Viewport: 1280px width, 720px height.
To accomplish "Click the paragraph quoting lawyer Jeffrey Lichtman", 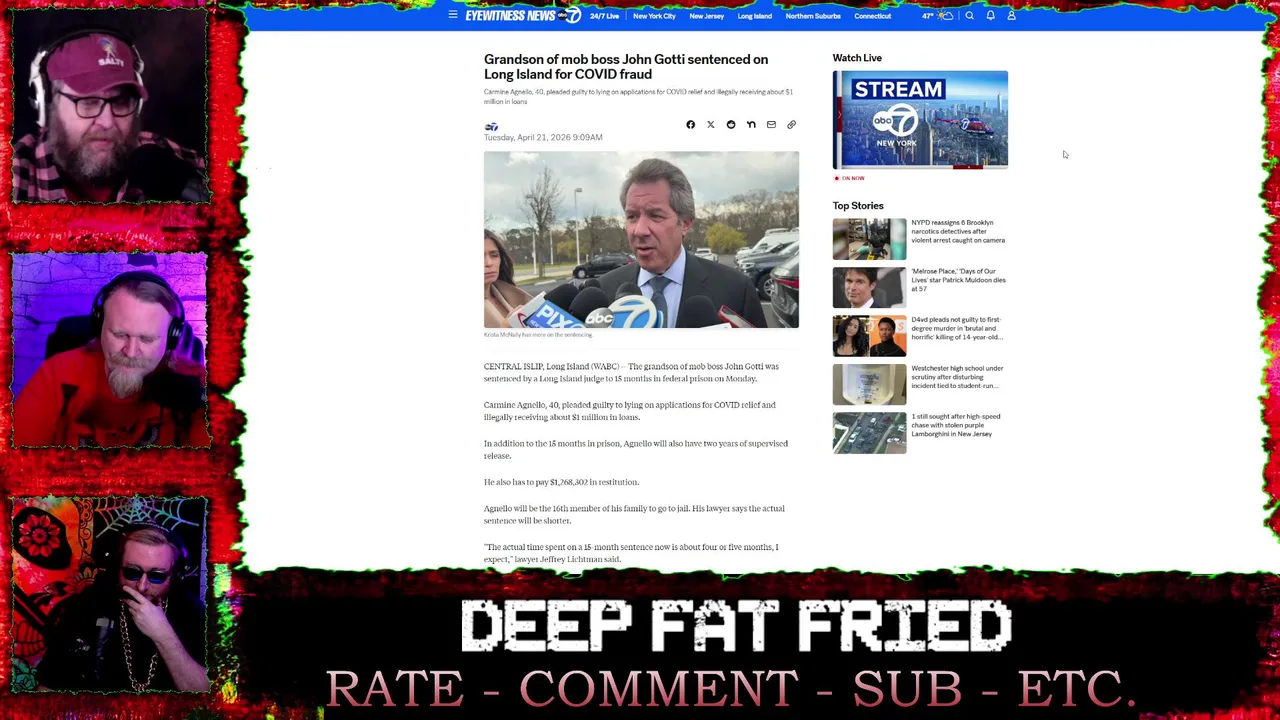I will (x=631, y=553).
